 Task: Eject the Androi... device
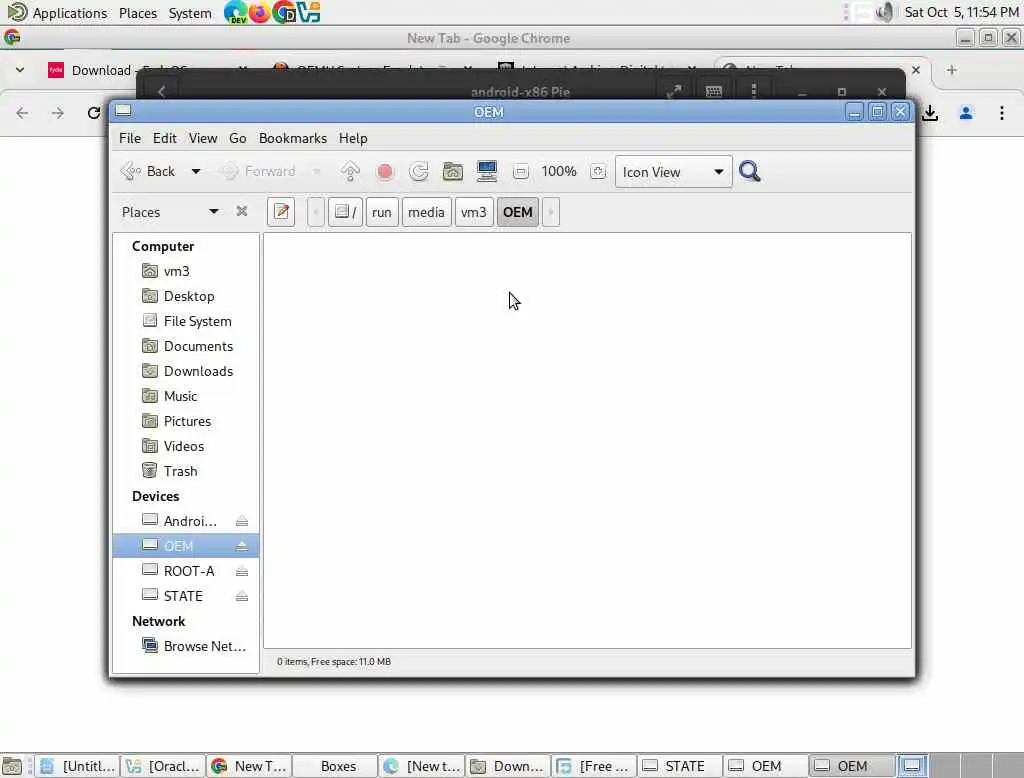242,521
